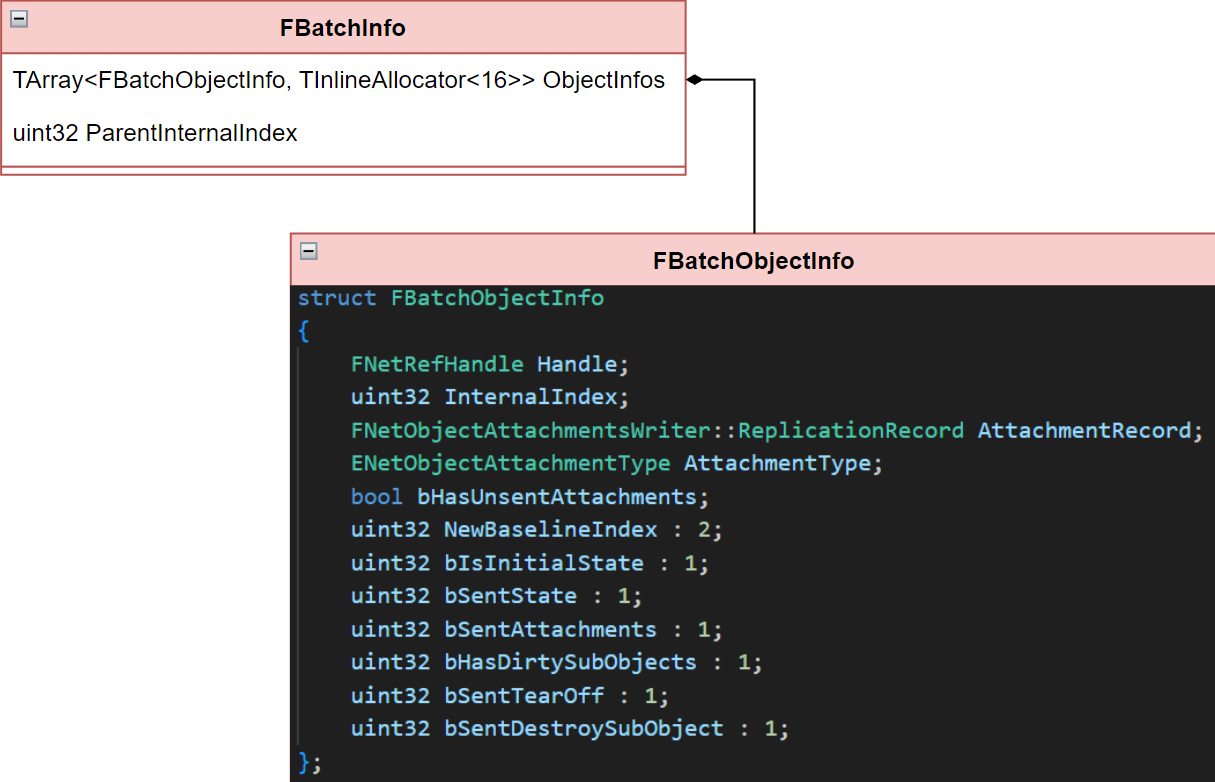Select the FBatchInfo header title
The image size is (1215, 782).
pyautogui.click(x=342, y=28)
